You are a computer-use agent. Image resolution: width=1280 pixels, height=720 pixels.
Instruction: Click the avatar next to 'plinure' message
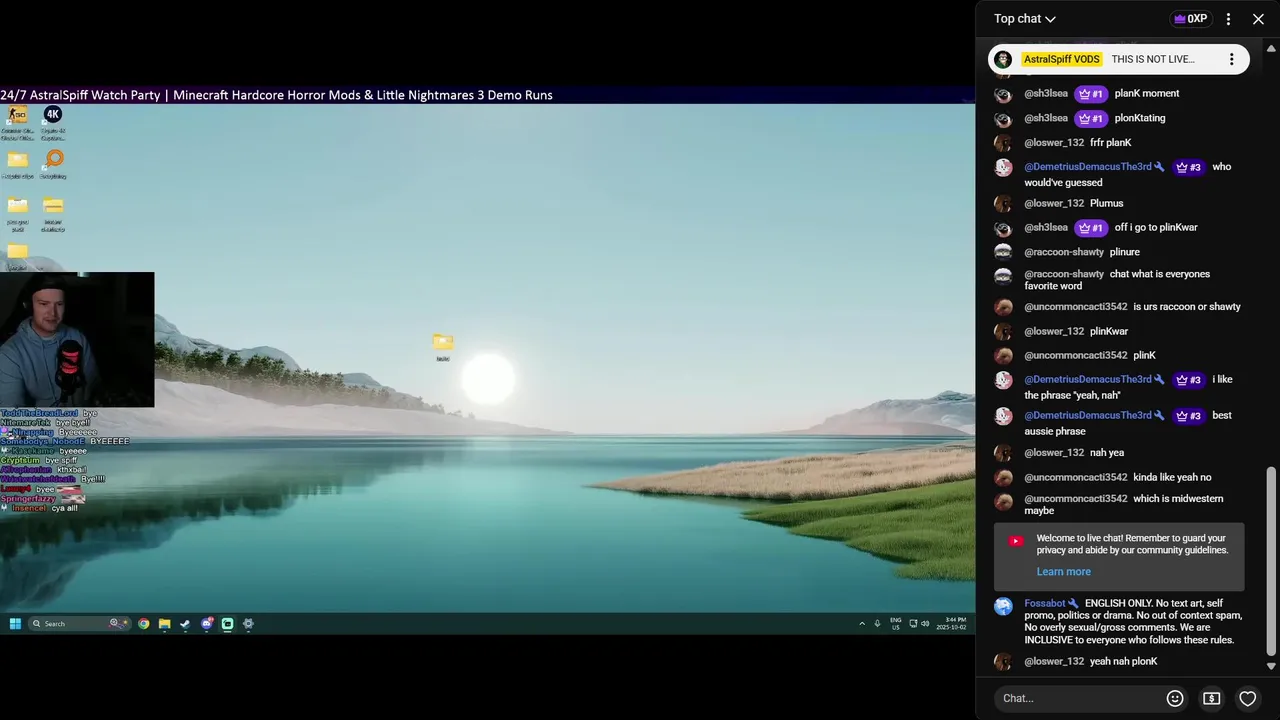click(x=1003, y=253)
